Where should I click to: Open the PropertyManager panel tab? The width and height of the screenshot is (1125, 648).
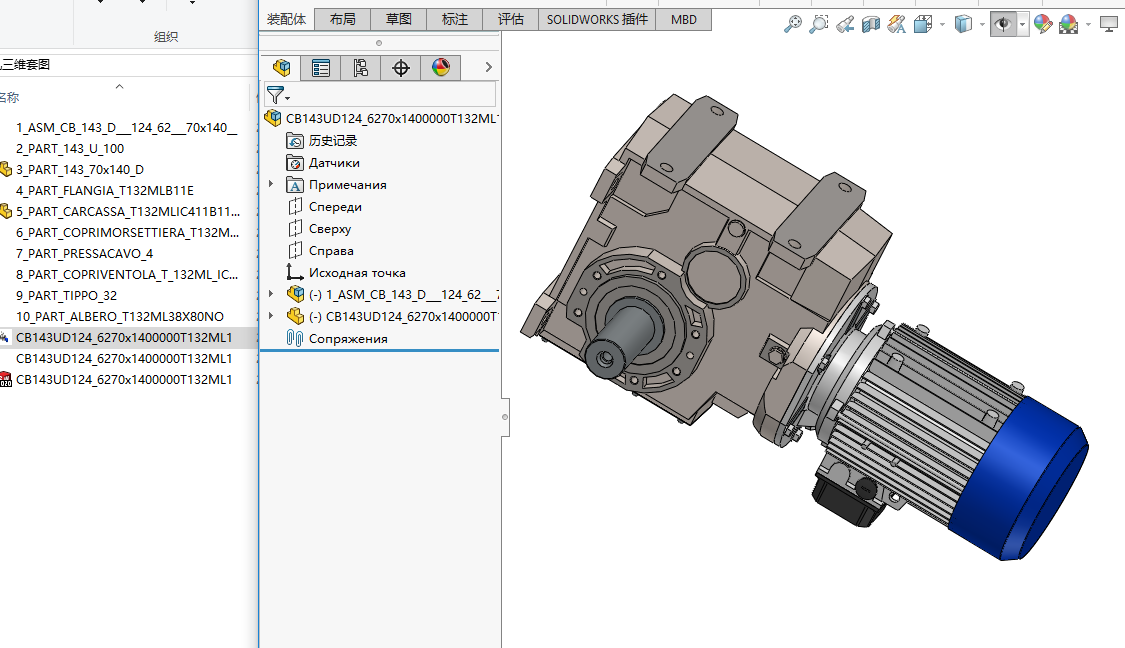(320, 68)
